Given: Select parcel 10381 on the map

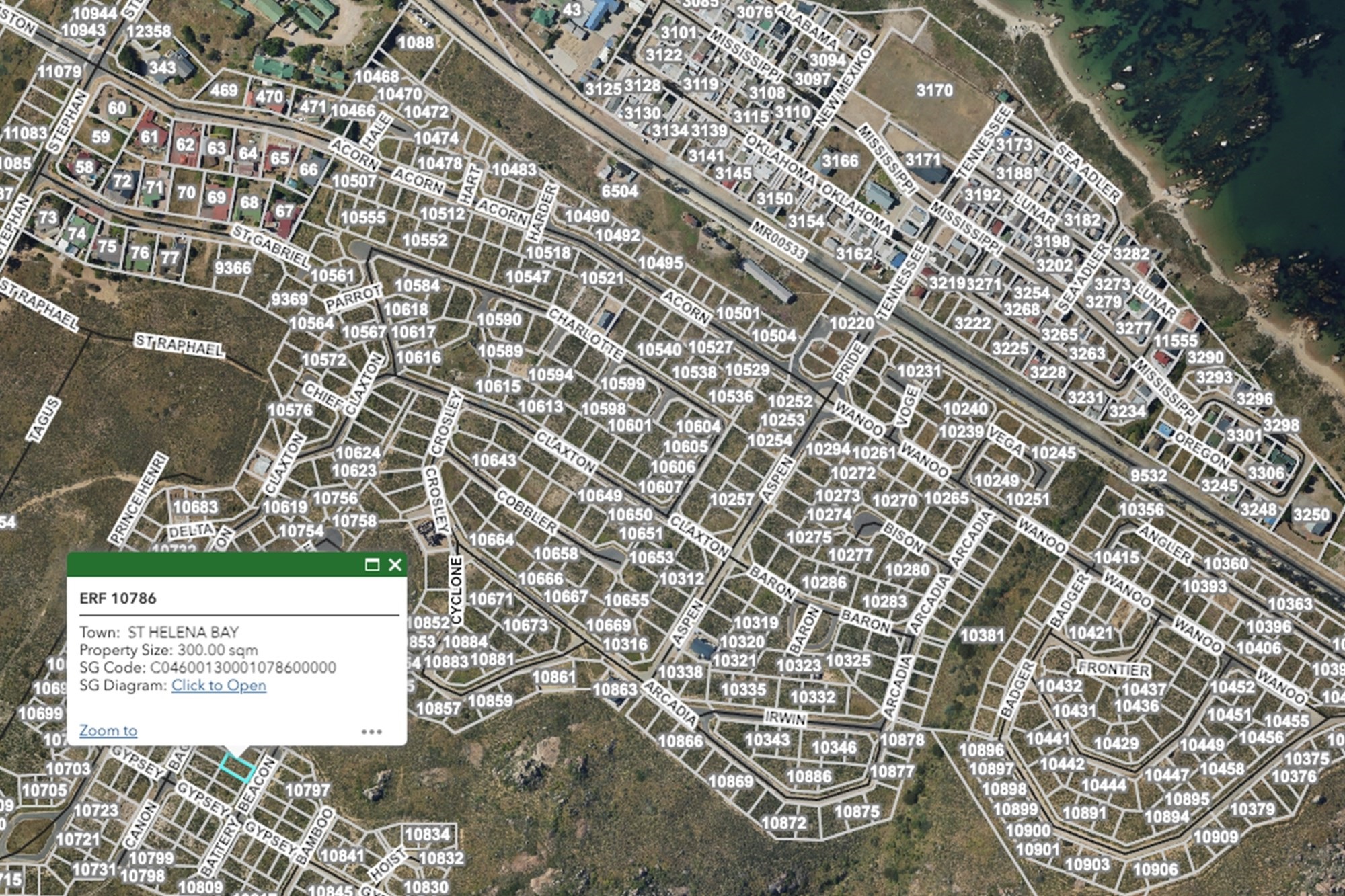Looking at the screenshot, I should (982, 635).
